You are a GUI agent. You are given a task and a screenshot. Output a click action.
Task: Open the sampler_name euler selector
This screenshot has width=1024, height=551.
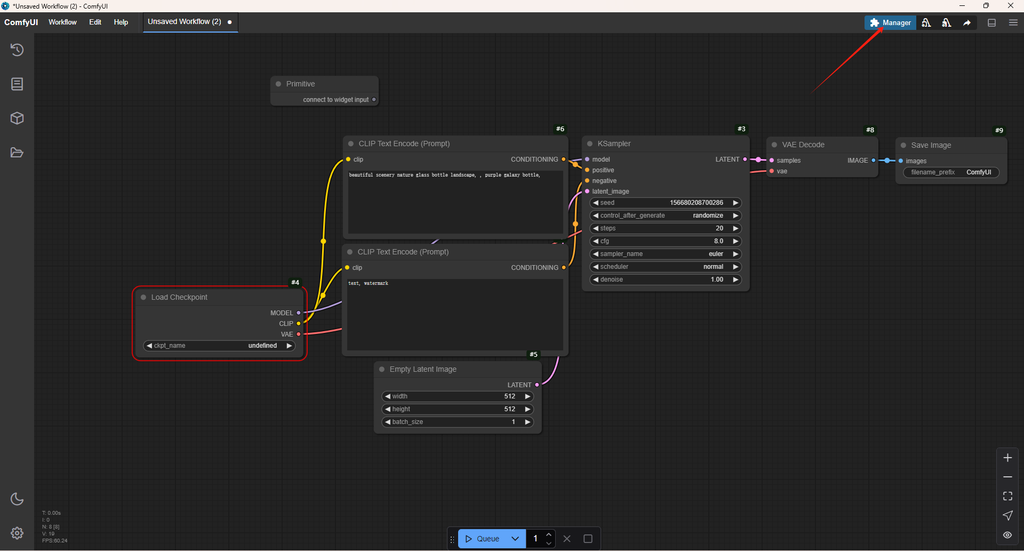[665, 254]
